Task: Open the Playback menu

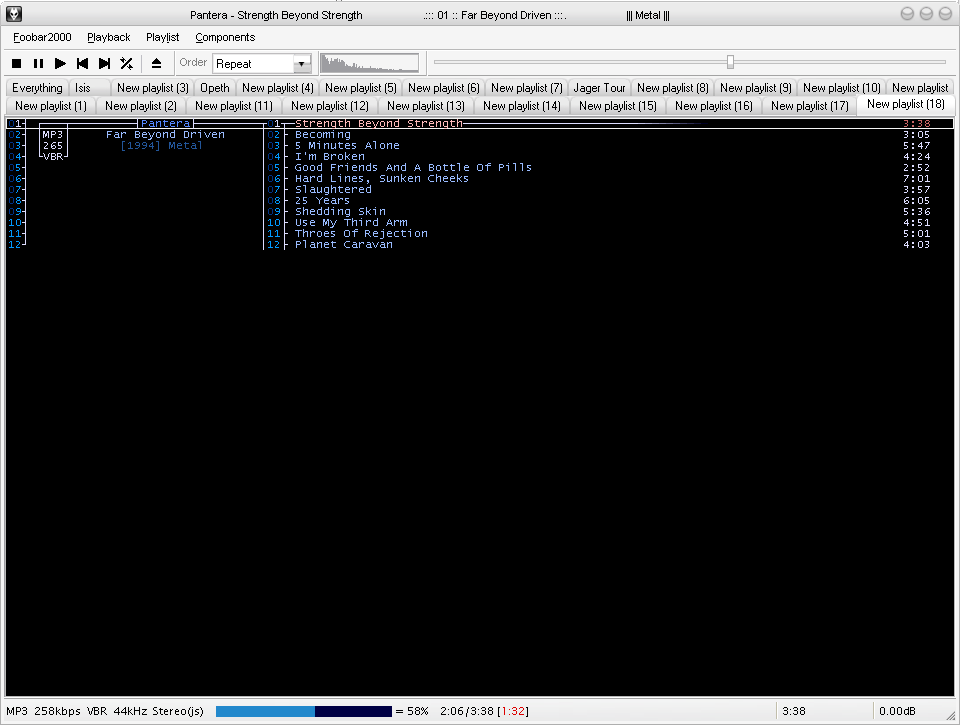Action: (108, 37)
